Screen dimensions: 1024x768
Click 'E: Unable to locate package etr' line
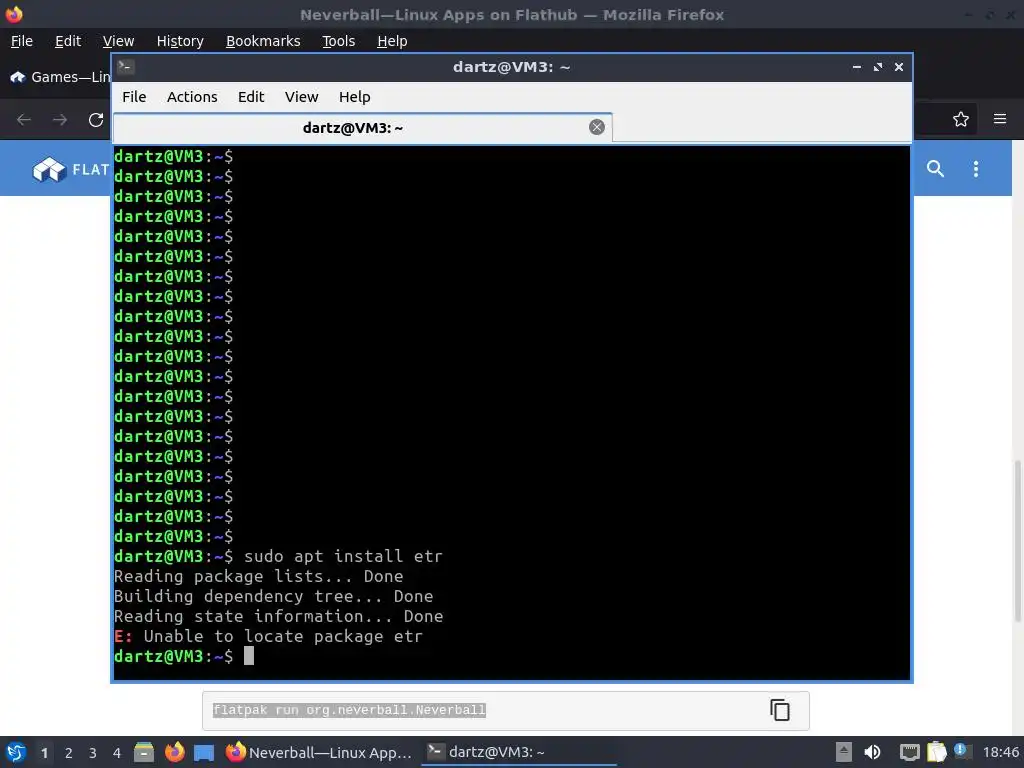(268, 637)
